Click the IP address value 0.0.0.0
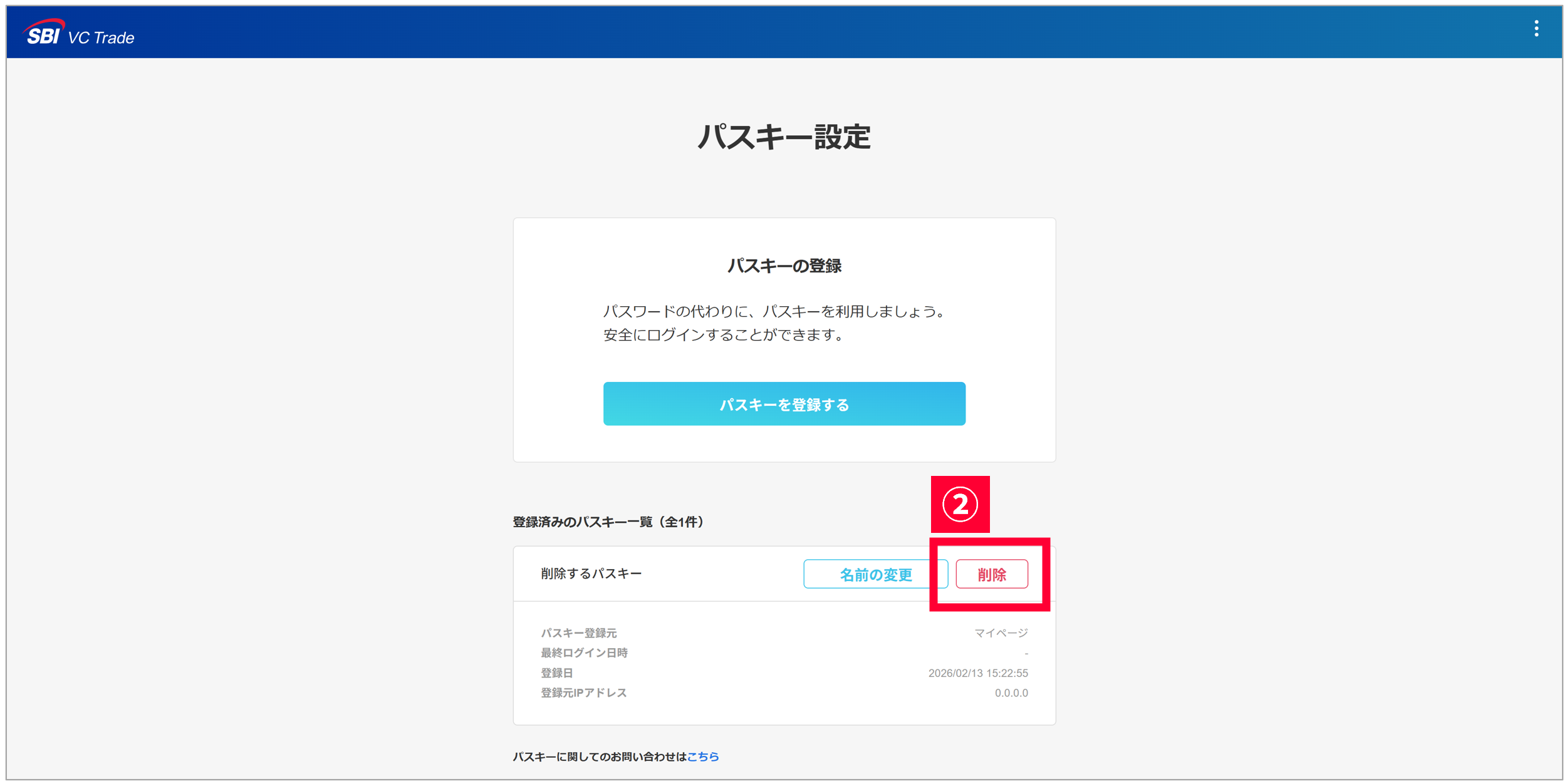This screenshot has width=1567, height=784. point(1011,693)
